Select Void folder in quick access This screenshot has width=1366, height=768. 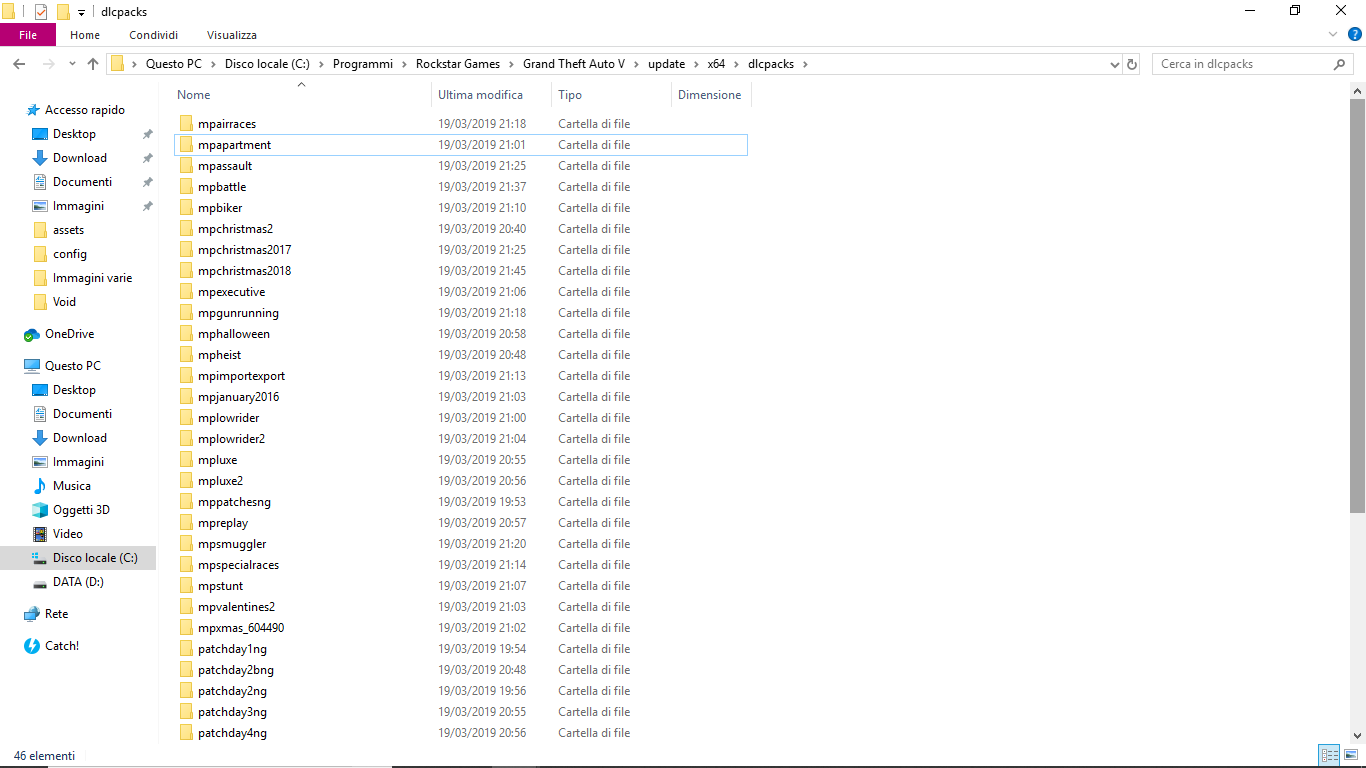click(x=64, y=302)
